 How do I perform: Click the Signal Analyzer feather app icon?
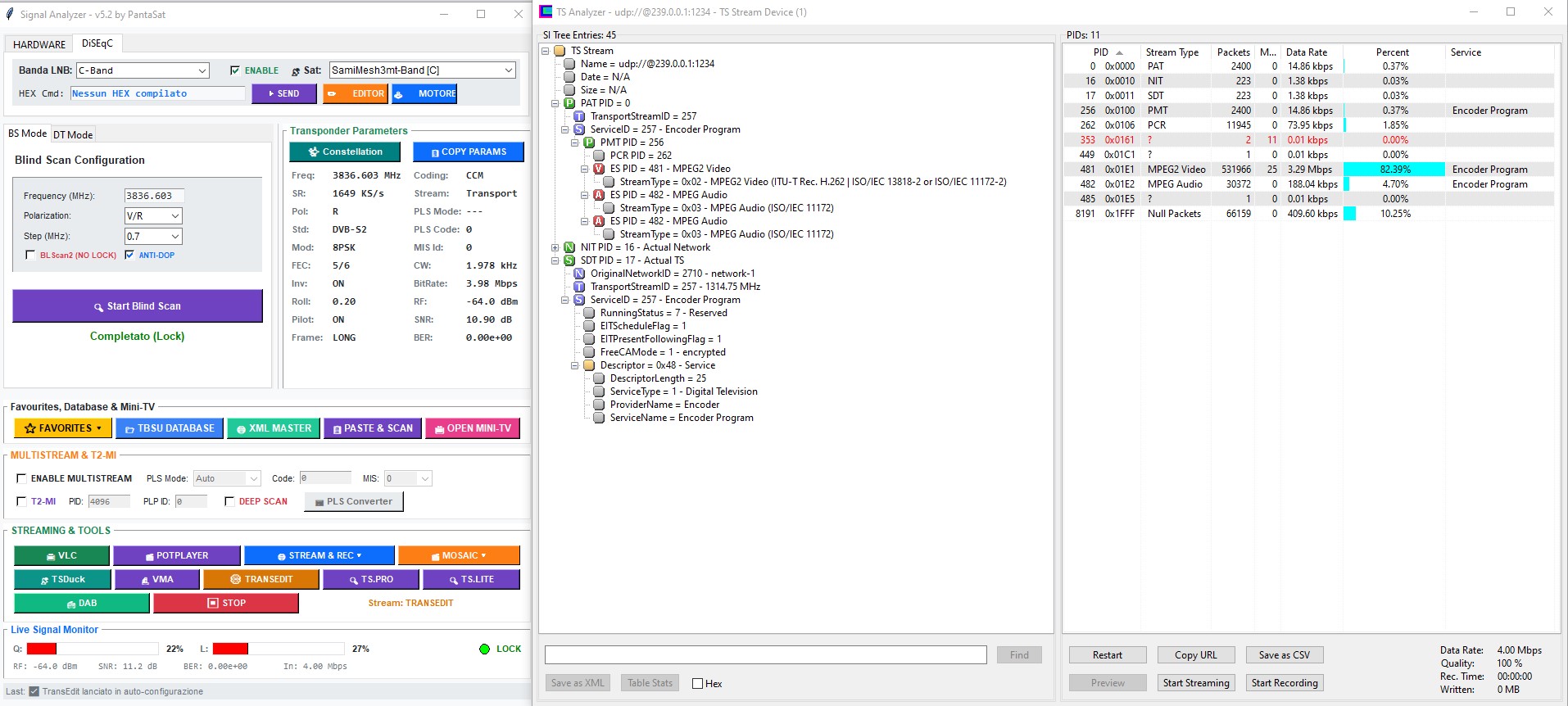click(x=10, y=14)
